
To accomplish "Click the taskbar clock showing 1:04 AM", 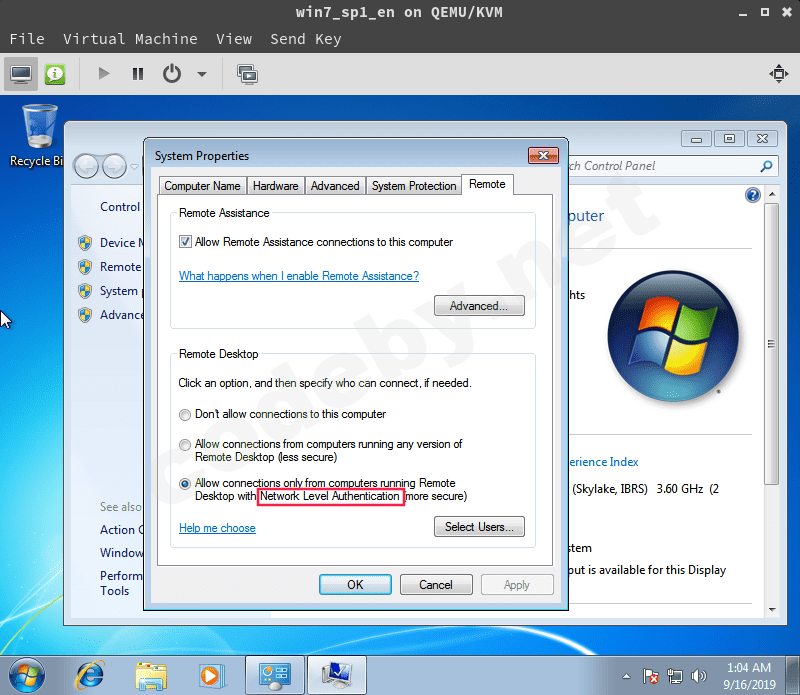I will tap(749, 676).
